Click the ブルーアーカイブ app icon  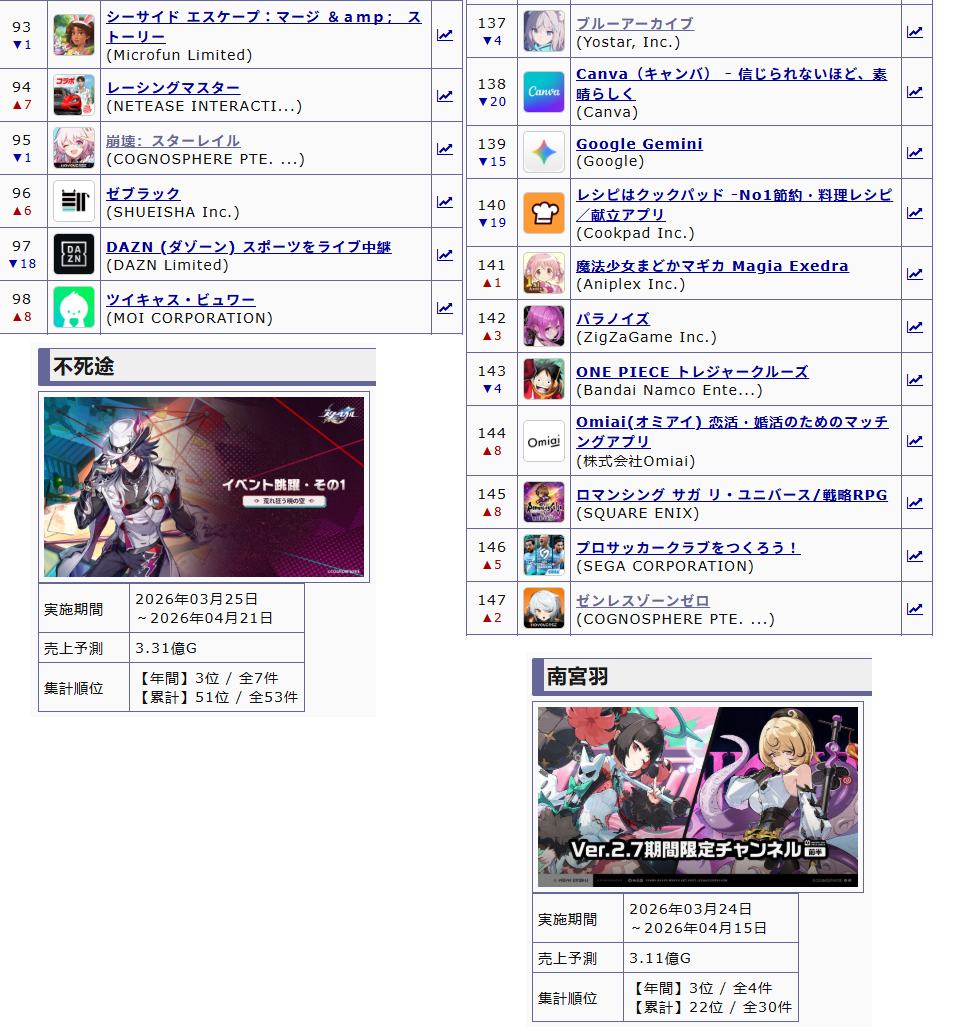pos(543,31)
